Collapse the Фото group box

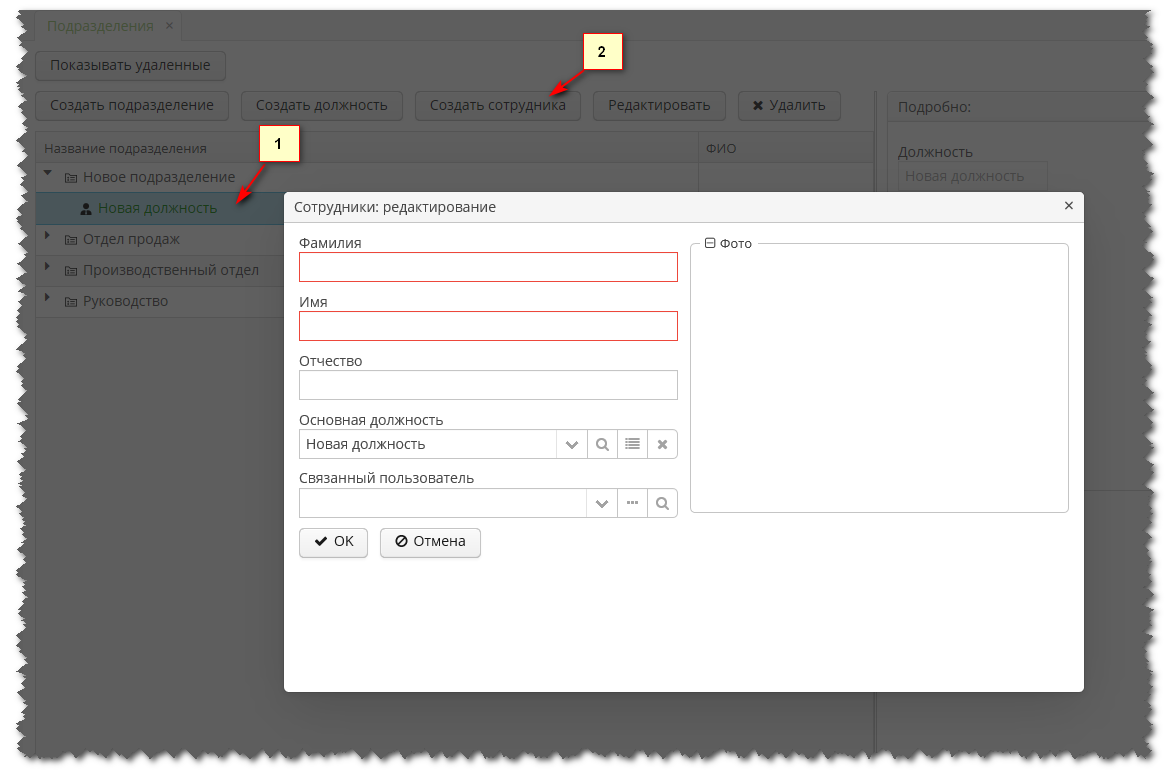coord(708,243)
